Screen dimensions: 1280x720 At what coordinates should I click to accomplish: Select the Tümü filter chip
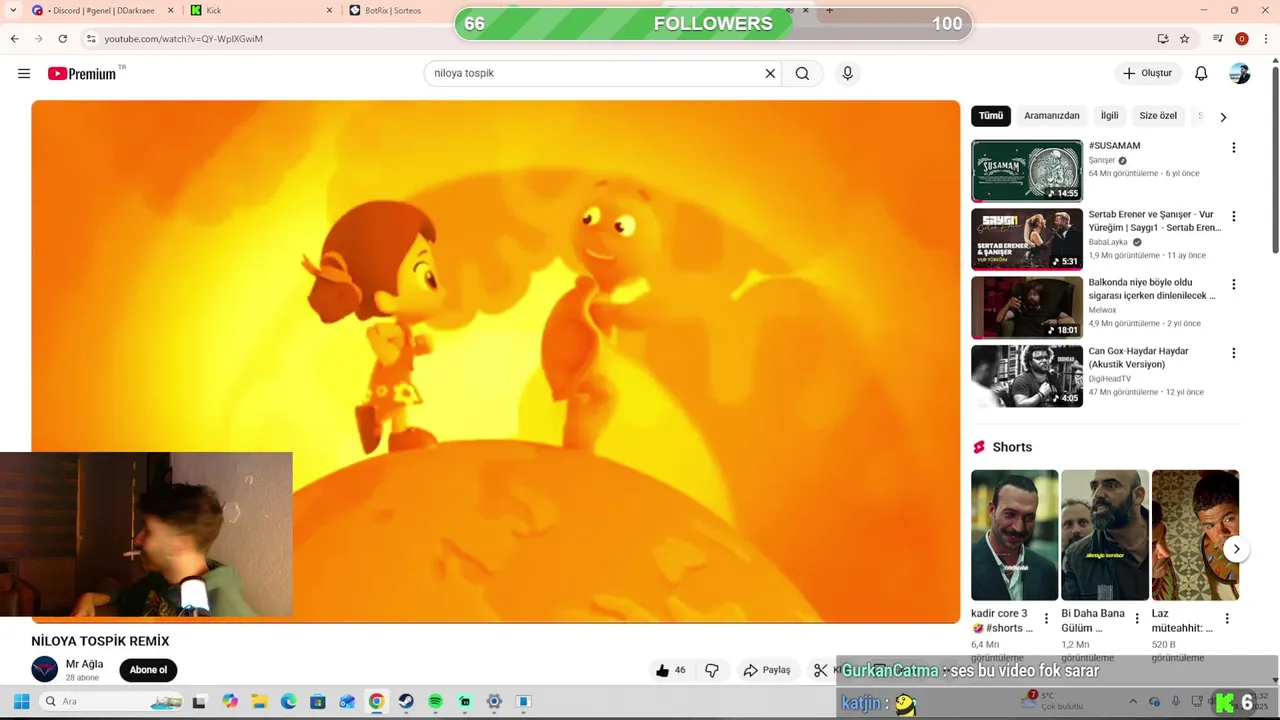tap(991, 116)
